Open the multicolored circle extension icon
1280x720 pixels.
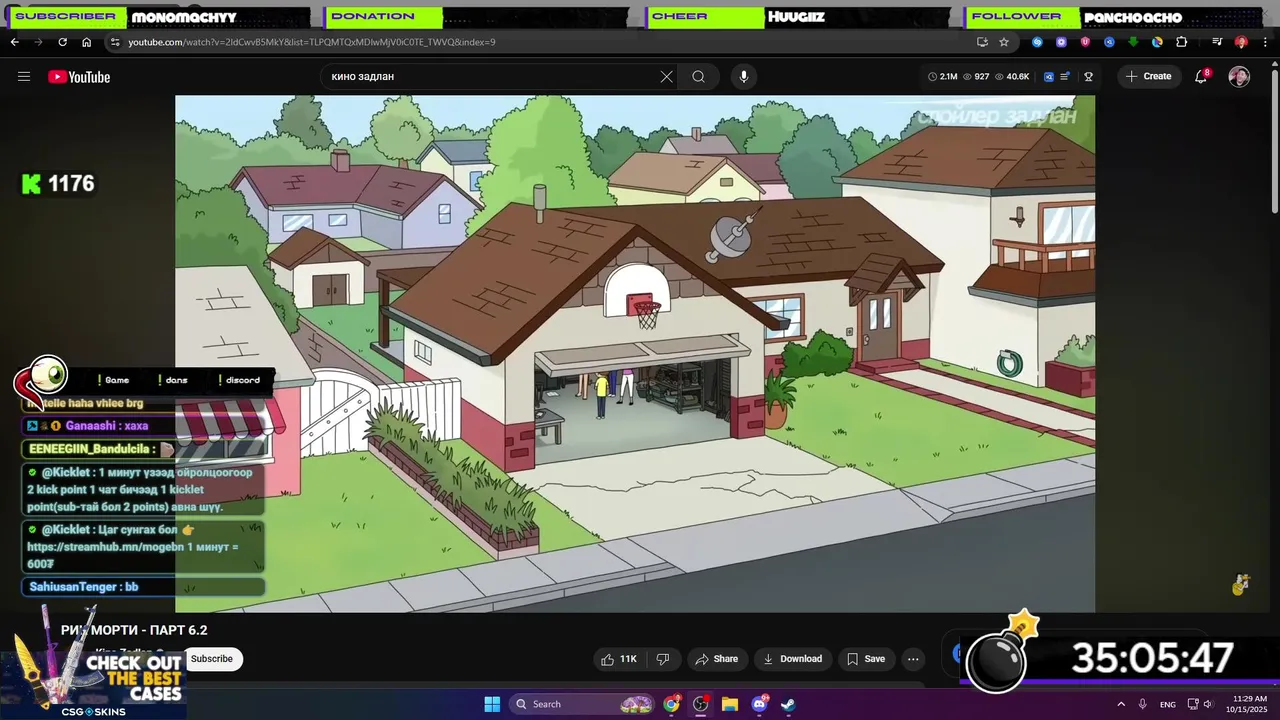[x=1157, y=42]
